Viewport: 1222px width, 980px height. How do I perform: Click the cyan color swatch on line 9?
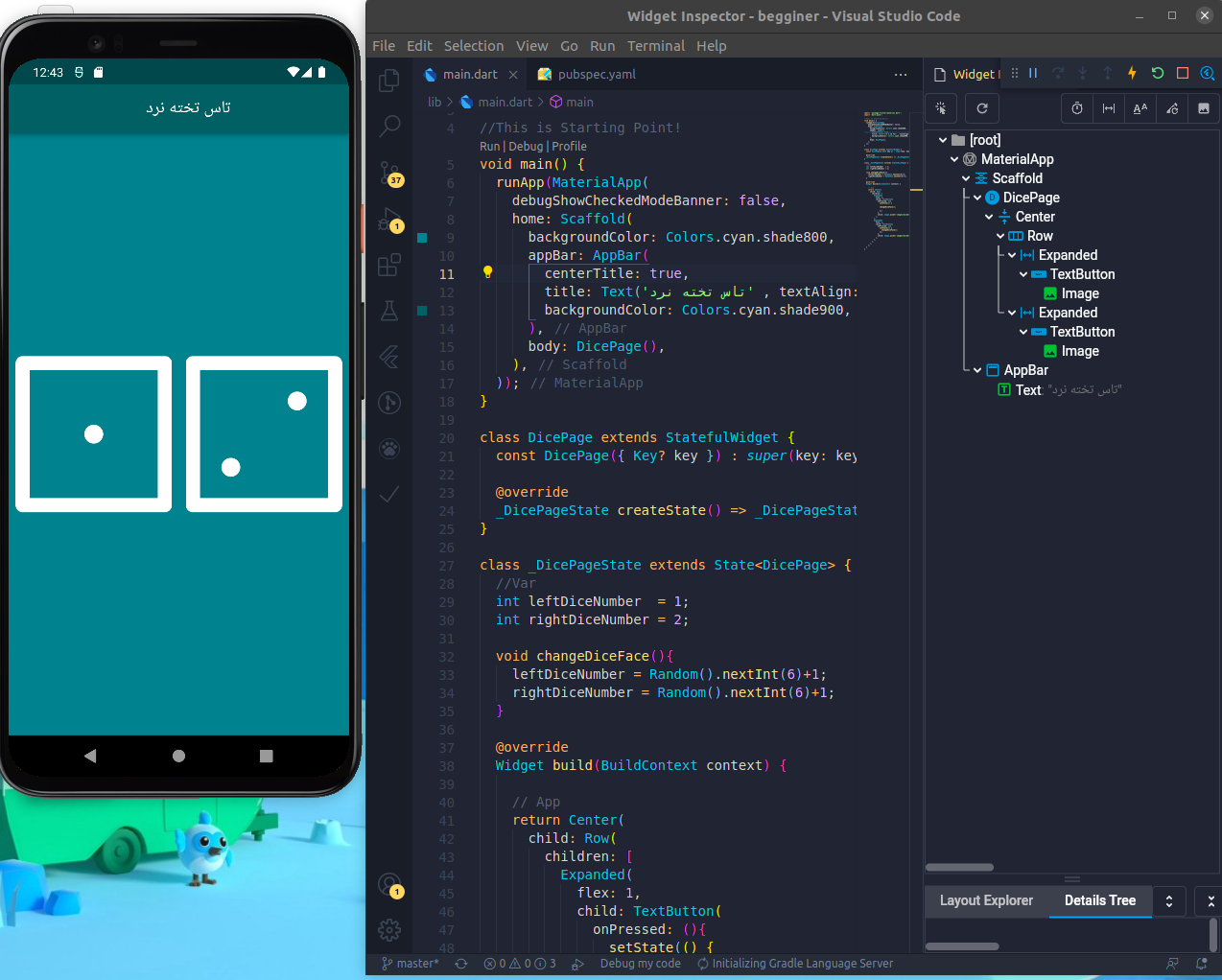click(422, 238)
